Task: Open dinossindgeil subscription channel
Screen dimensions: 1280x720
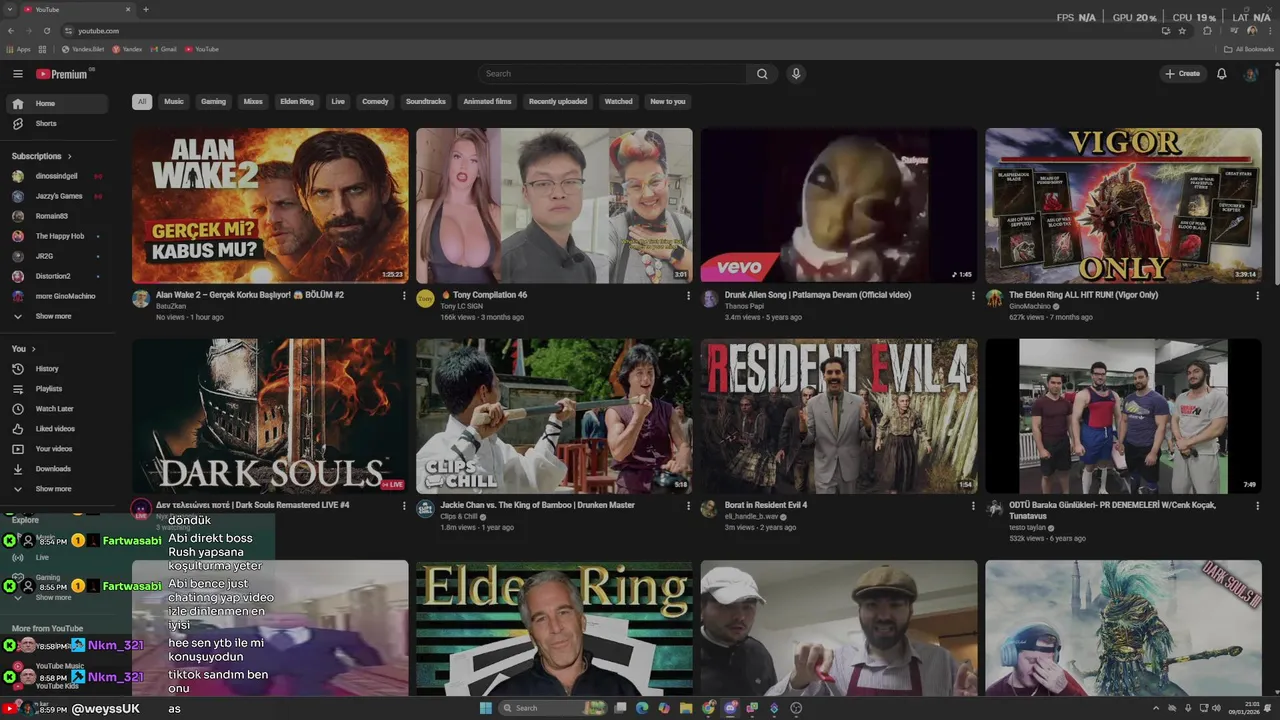Action: point(57,176)
